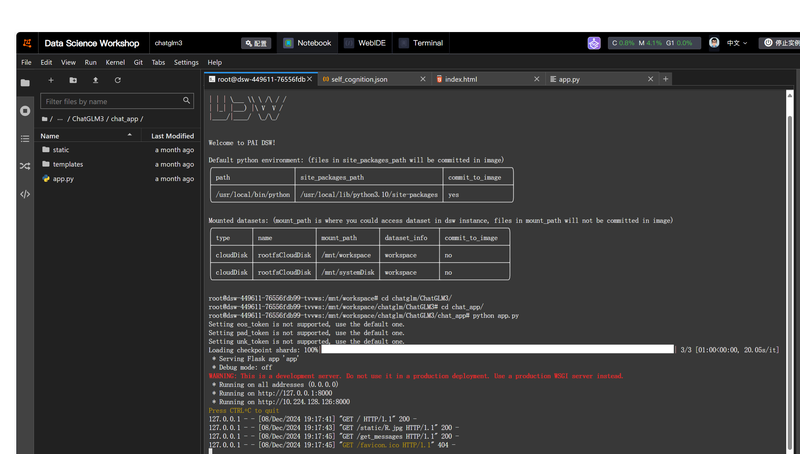This screenshot has height=454, width=800.
Task: Open the File menu
Action: (26, 62)
